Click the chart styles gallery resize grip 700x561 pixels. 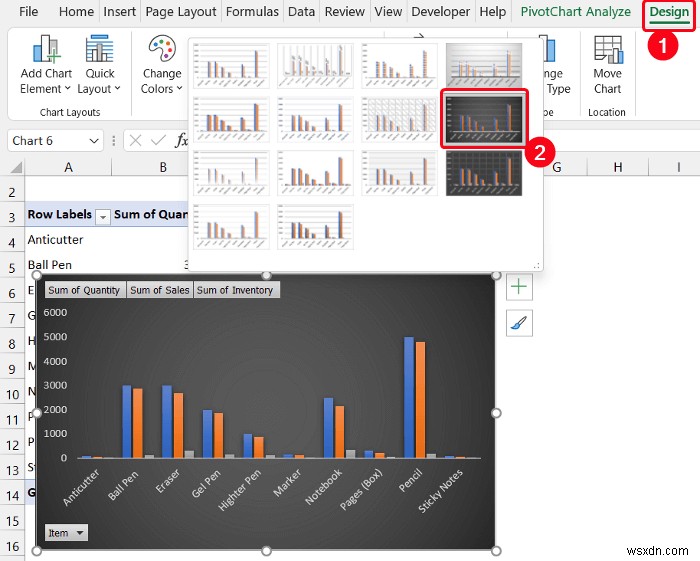(537, 266)
